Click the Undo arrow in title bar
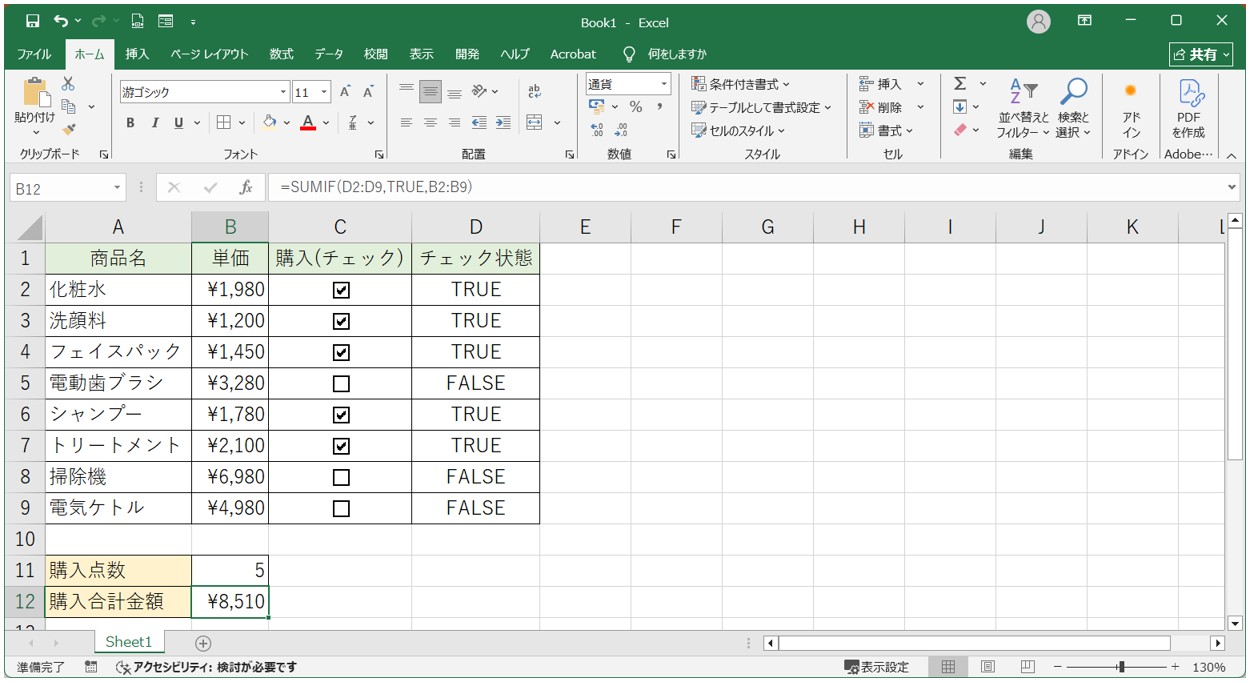Image resolution: width=1252 pixels, height=683 pixels. (x=61, y=21)
